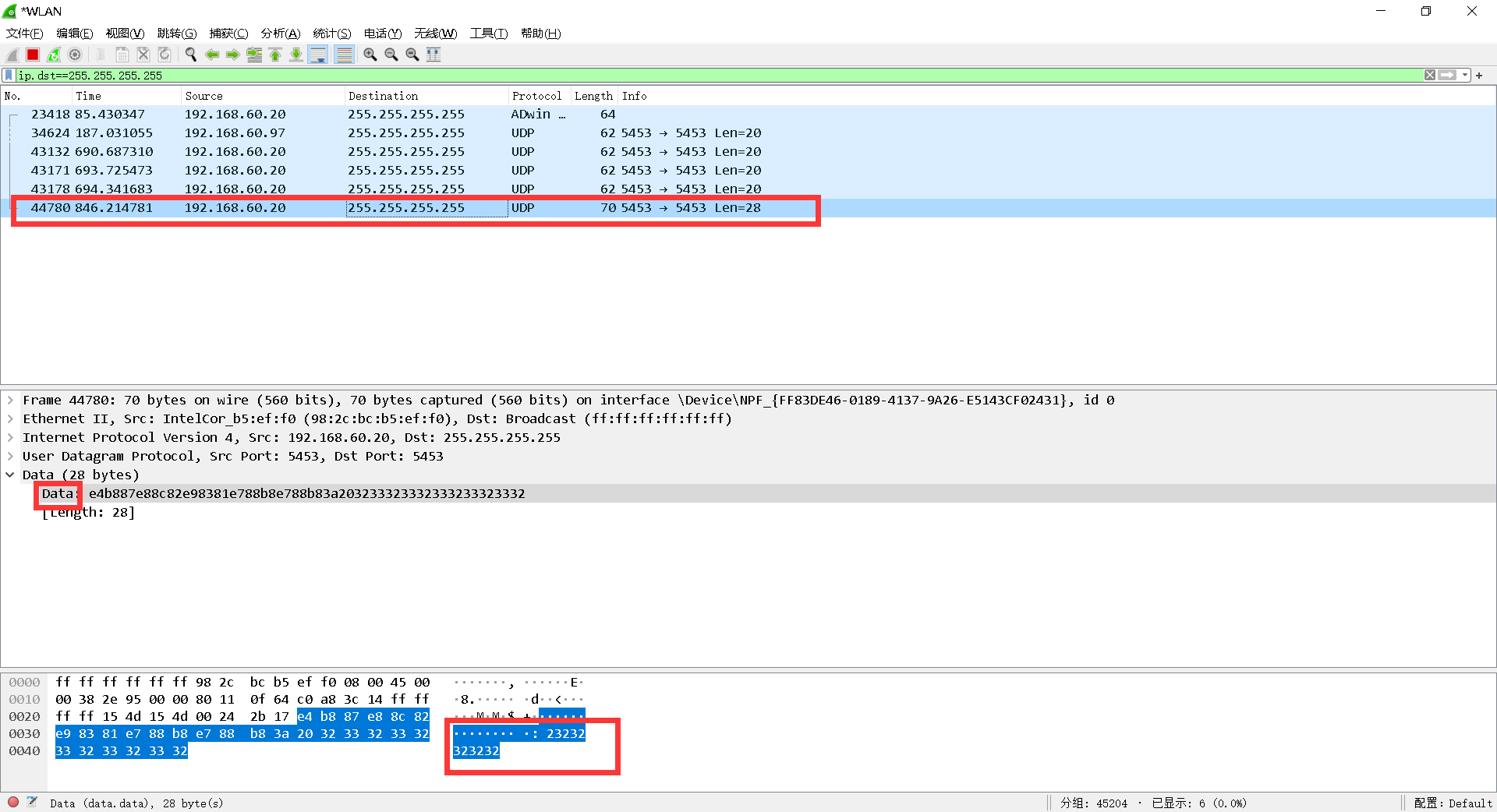Select packet 44780 with Len=28
The height and width of the screenshot is (812, 1497).
click(x=748, y=208)
